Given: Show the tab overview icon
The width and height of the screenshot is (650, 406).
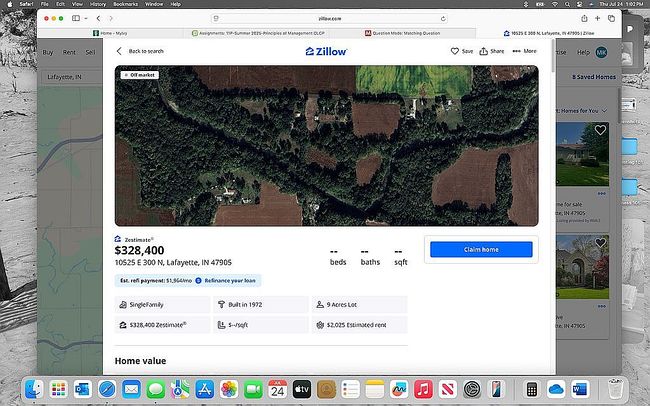Looking at the screenshot, I should click(x=611, y=18).
